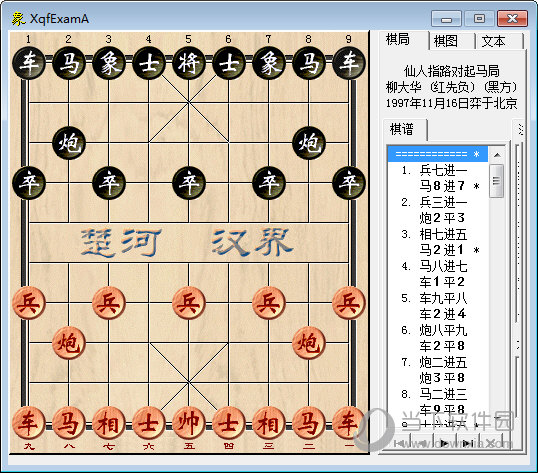Select the black pawn on file 1
Viewport: 538px width, 473px height.
(x=29, y=183)
